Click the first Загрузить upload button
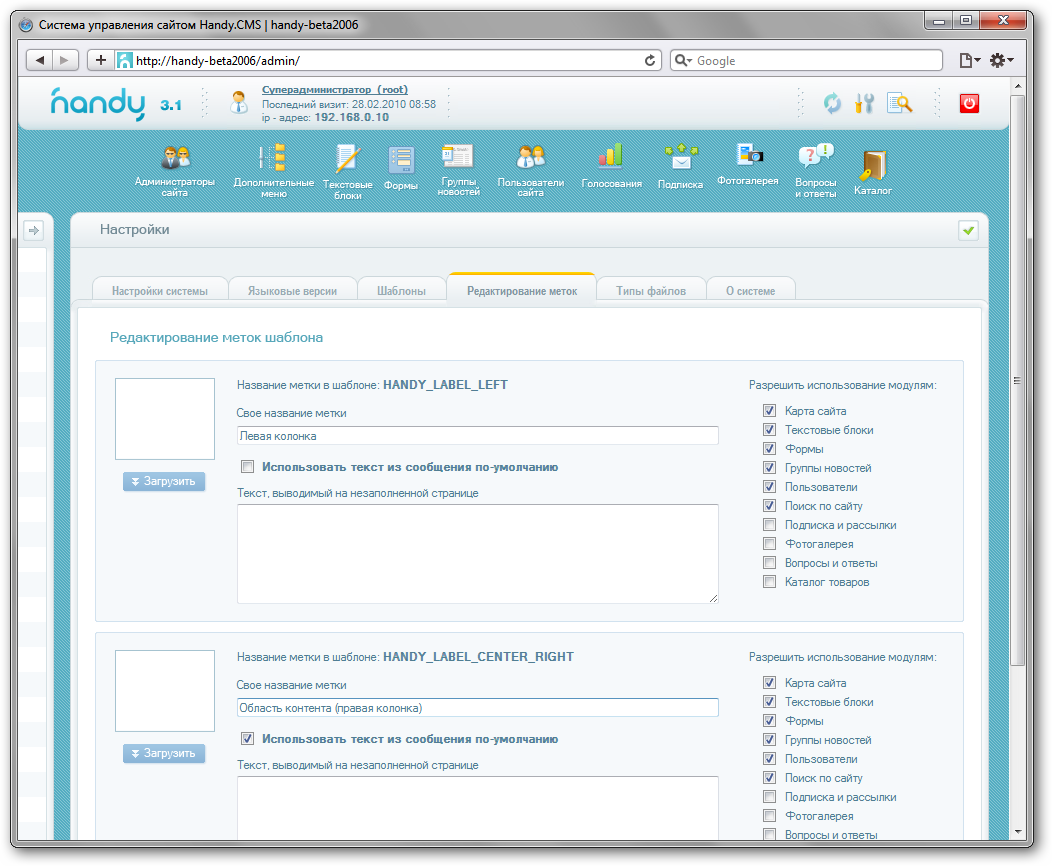This screenshot has width=1052, height=866. coord(164,481)
